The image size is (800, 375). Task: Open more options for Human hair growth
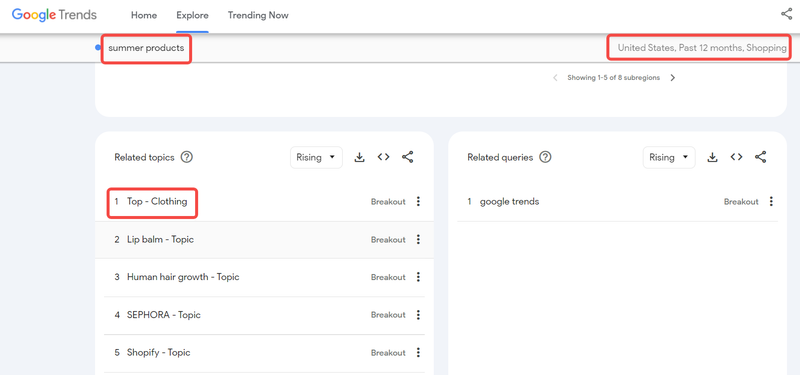418,277
